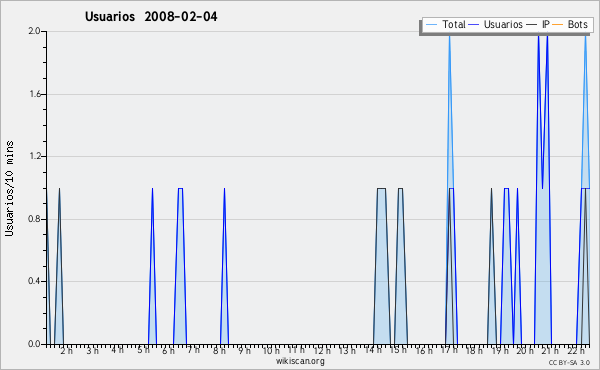The width and height of the screenshot is (600, 370).
Task: Click the 11 h x-axis label
Action: [296, 350]
